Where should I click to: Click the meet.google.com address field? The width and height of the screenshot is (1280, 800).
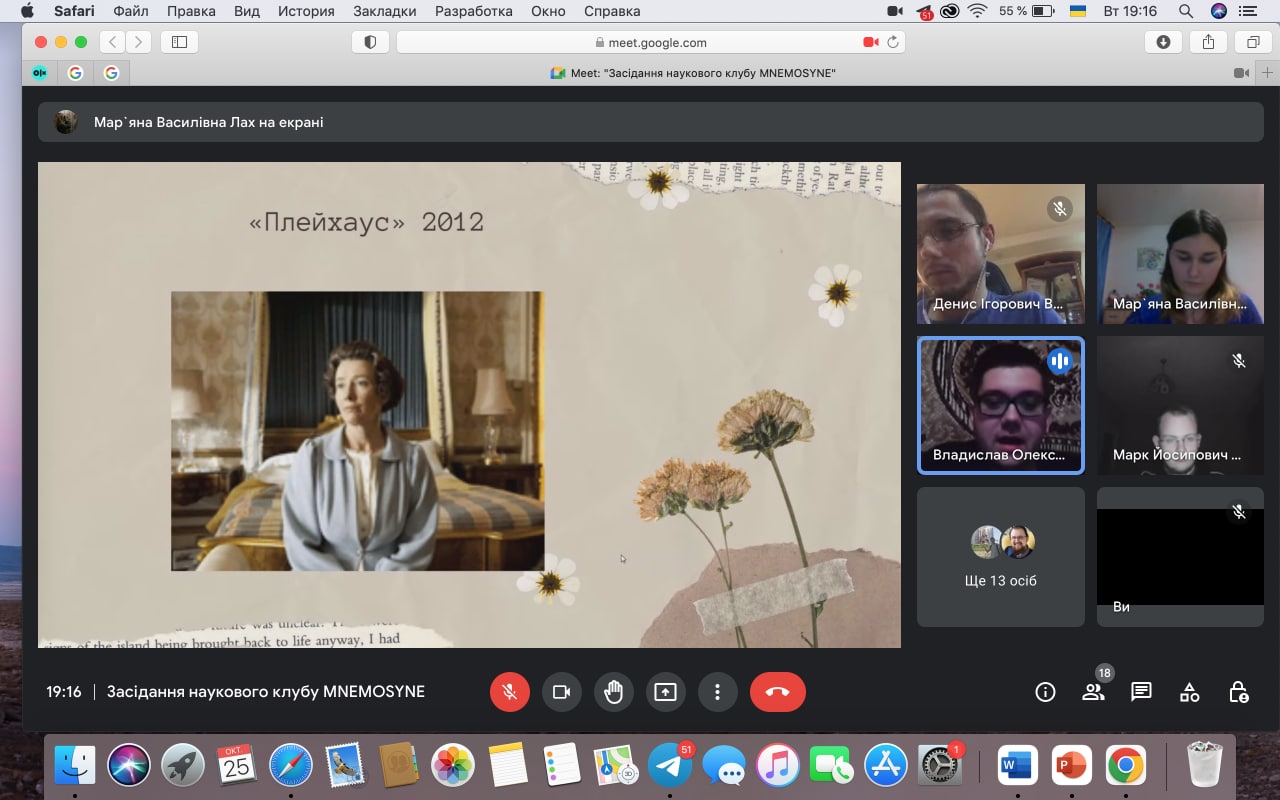[650, 42]
